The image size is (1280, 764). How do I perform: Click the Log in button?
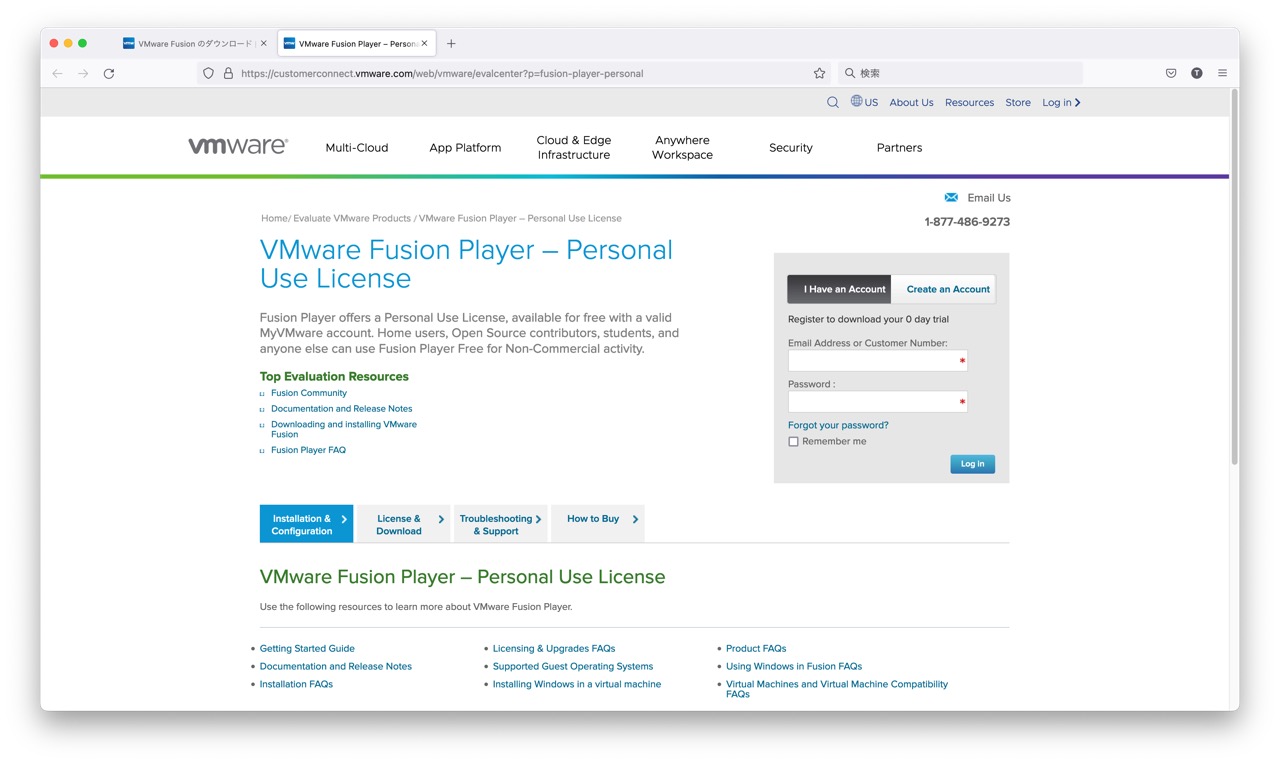[x=972, y=464]
